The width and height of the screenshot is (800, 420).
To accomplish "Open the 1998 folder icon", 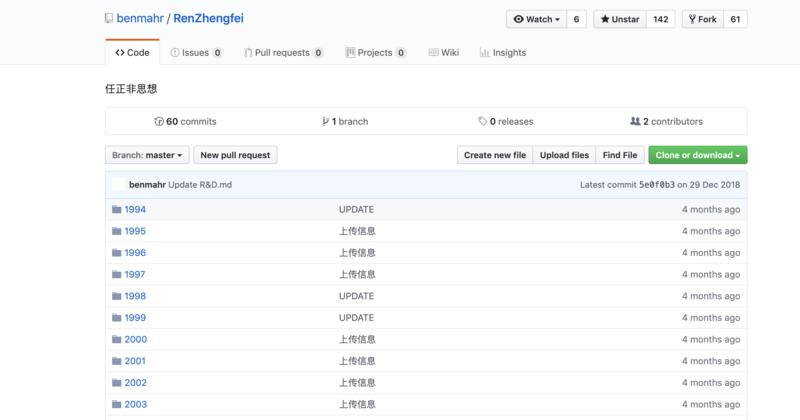I will pos(117,296).
